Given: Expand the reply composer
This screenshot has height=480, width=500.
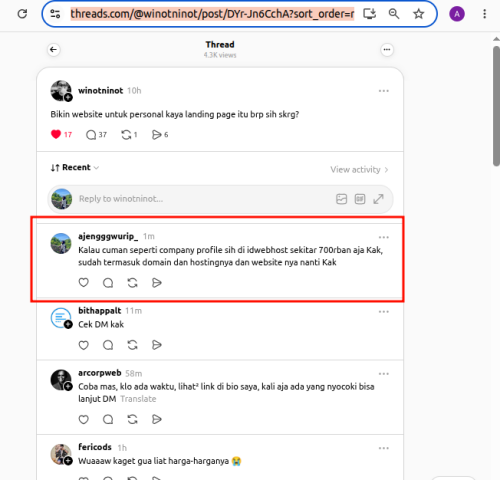Looking at the screenshot, I should tap(378, 199).
